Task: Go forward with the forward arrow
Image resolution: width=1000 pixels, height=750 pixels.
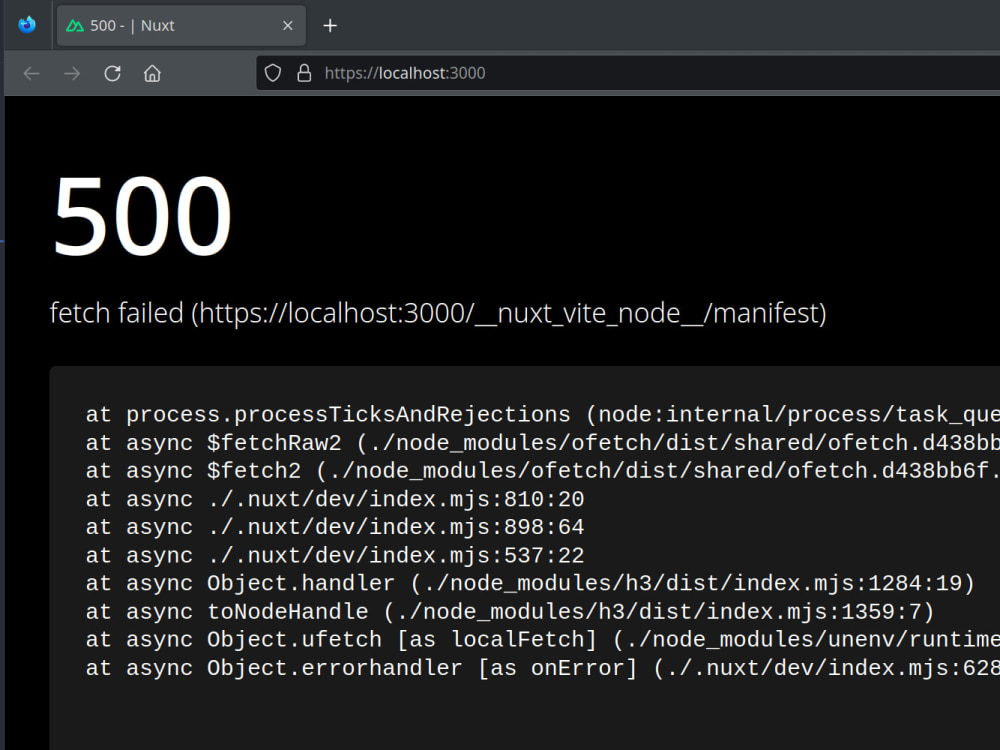Action: (72, 73)
